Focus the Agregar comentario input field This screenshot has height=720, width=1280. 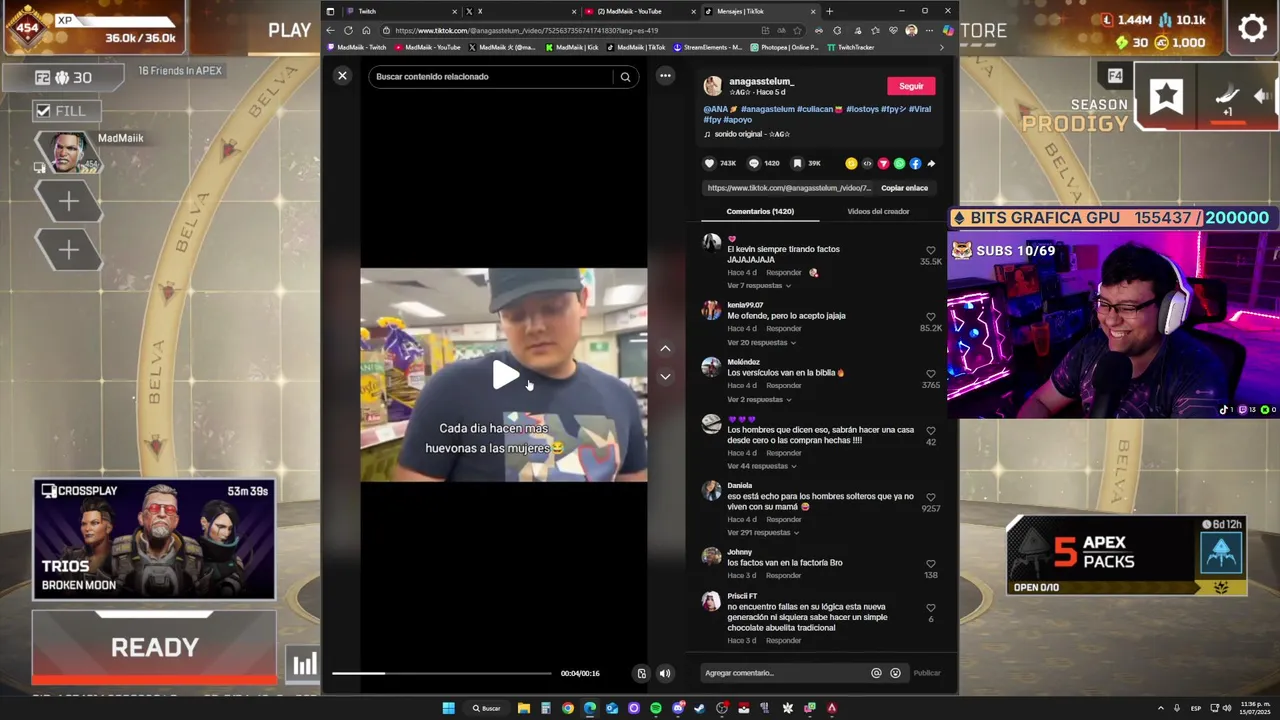click(x=784, y=673)
